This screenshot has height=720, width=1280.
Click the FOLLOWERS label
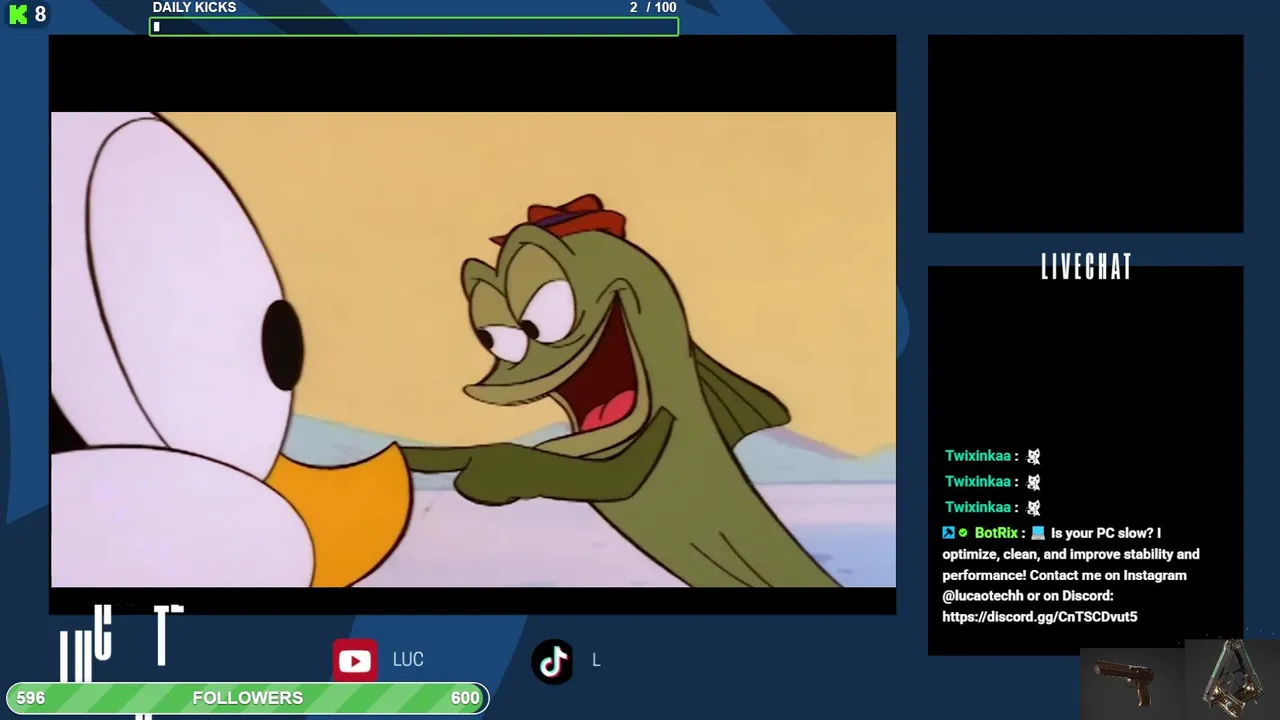coord(248,698)
